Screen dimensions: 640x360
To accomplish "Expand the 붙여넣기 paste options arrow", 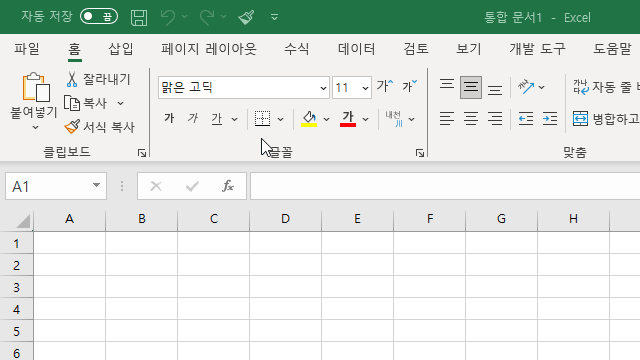I will (x=36, y=127).
